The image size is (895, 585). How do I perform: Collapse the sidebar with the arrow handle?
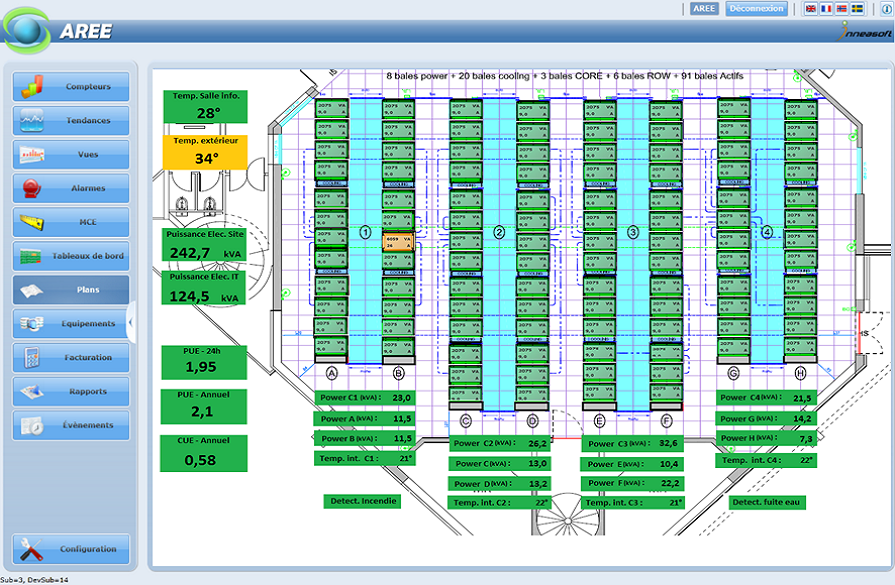[x=131, y=322]
